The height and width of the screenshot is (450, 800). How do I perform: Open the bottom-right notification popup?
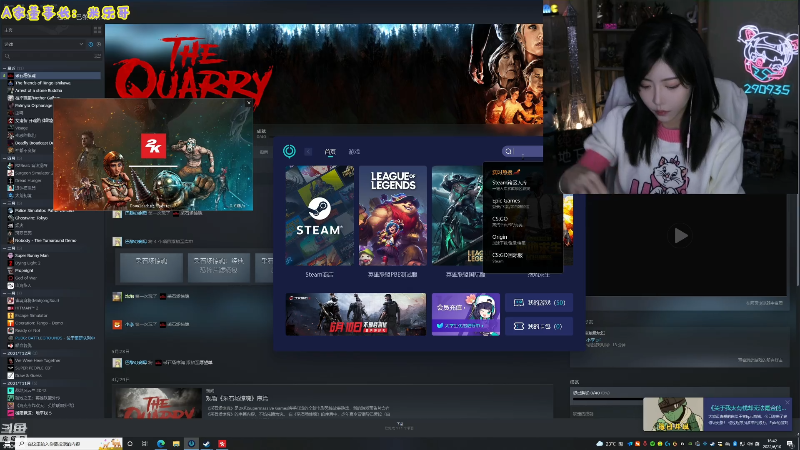click(x=717, y=414)
